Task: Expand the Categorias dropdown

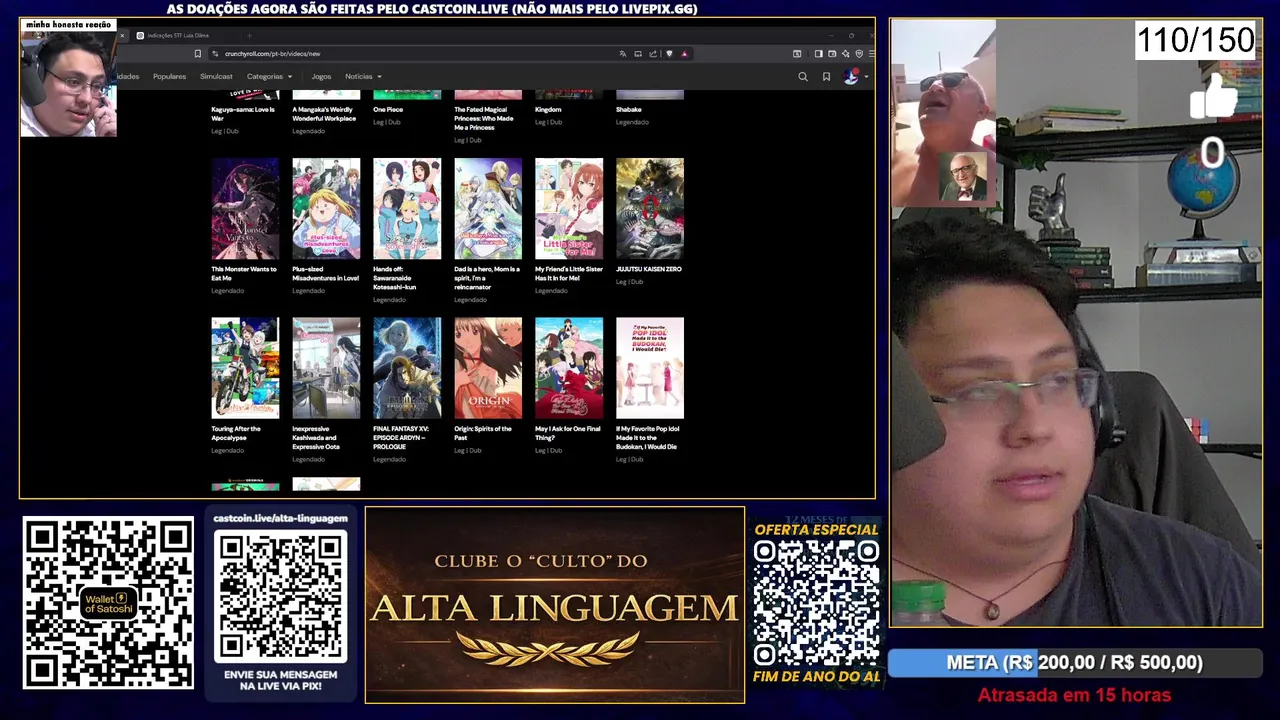Action: pos(269,76)
